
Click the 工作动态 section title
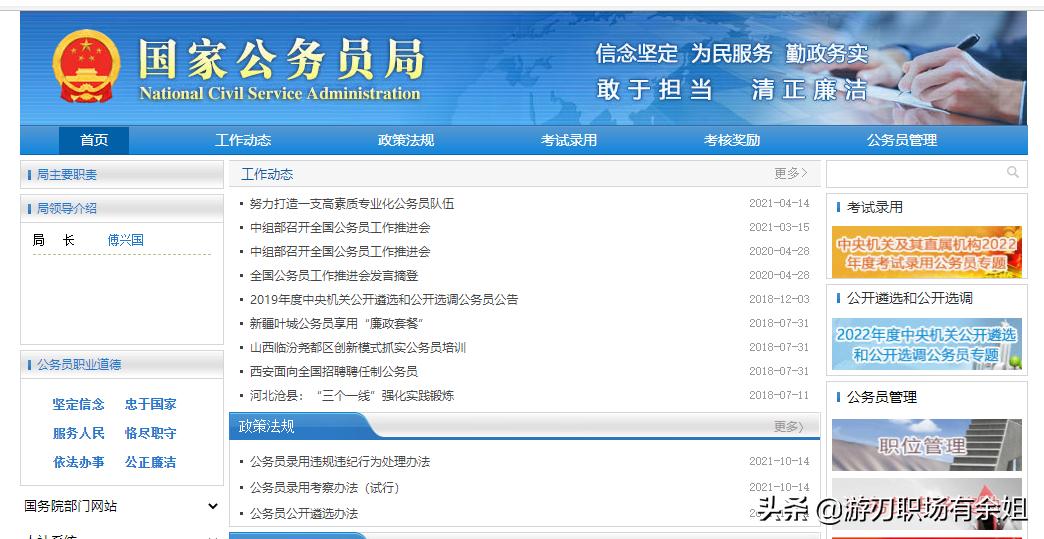click(x=267, y=174)
